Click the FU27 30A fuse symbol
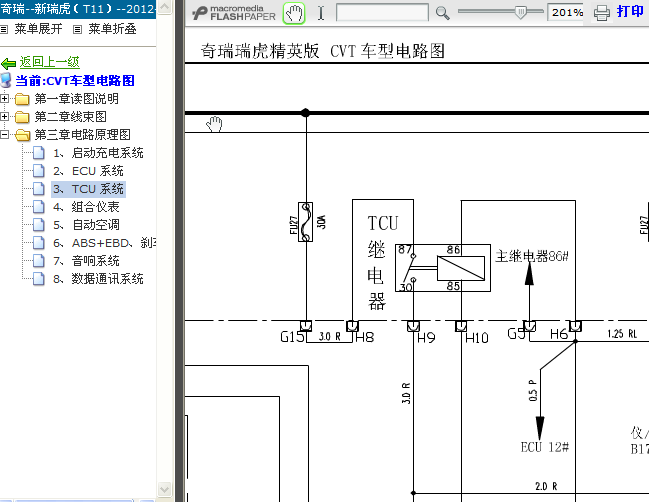The width and height of the screenshot is (649, 502). 305,222
